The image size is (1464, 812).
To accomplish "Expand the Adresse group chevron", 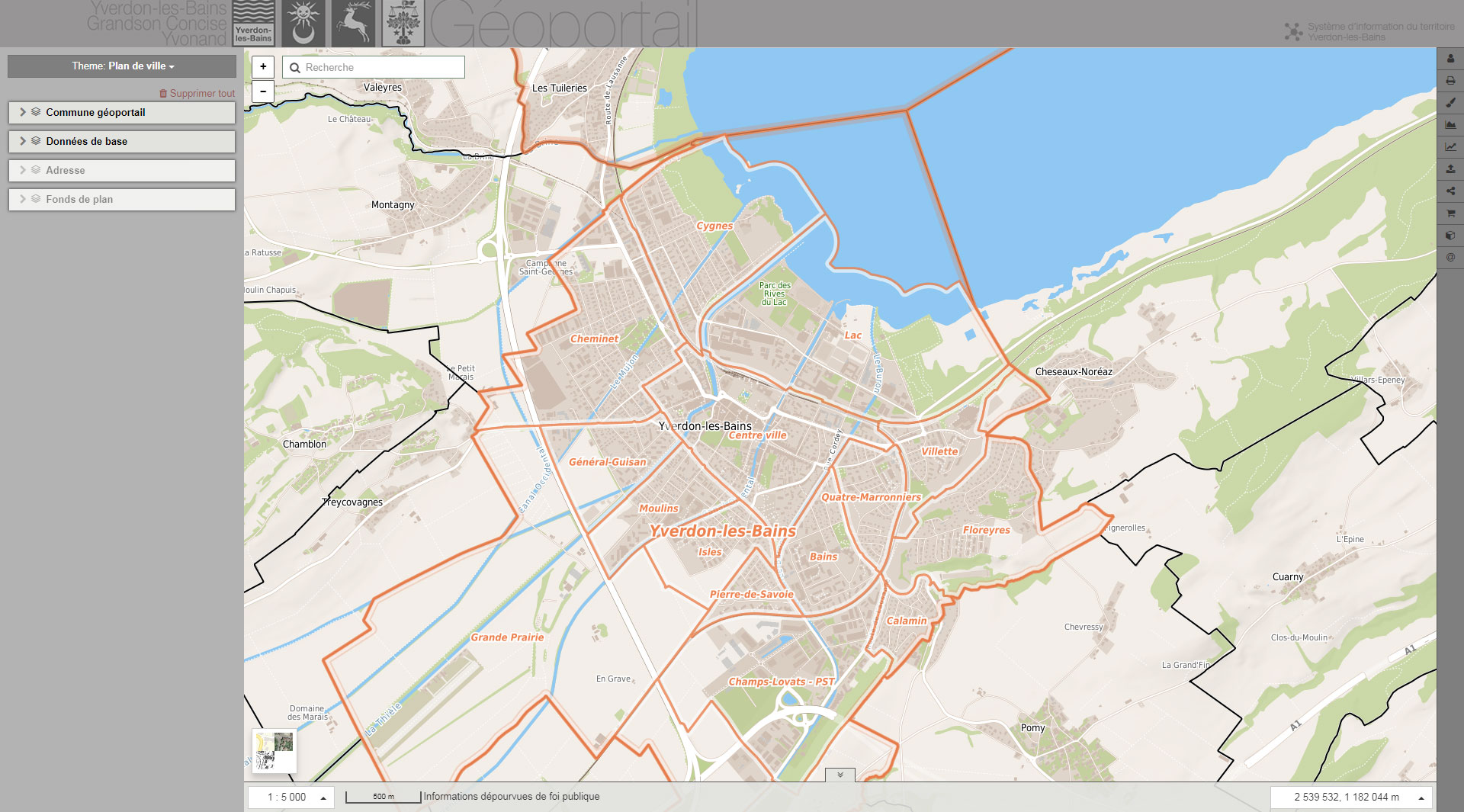I will (x=22, y=170).
